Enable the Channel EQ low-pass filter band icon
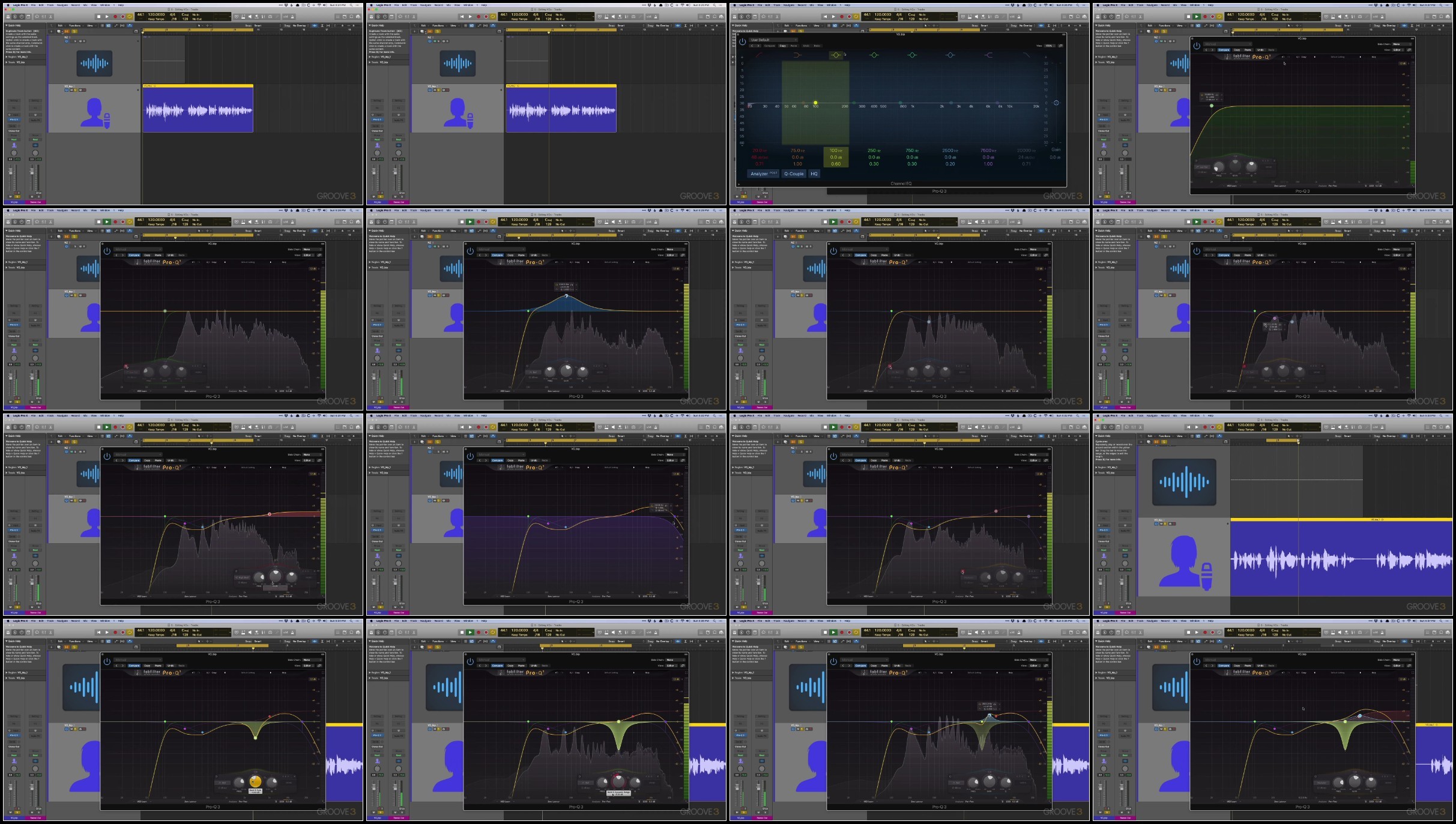 click(1027, 55)
